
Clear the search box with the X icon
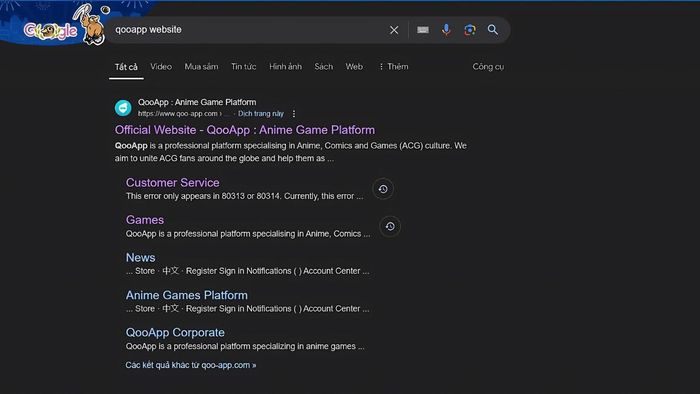(394, 30)
